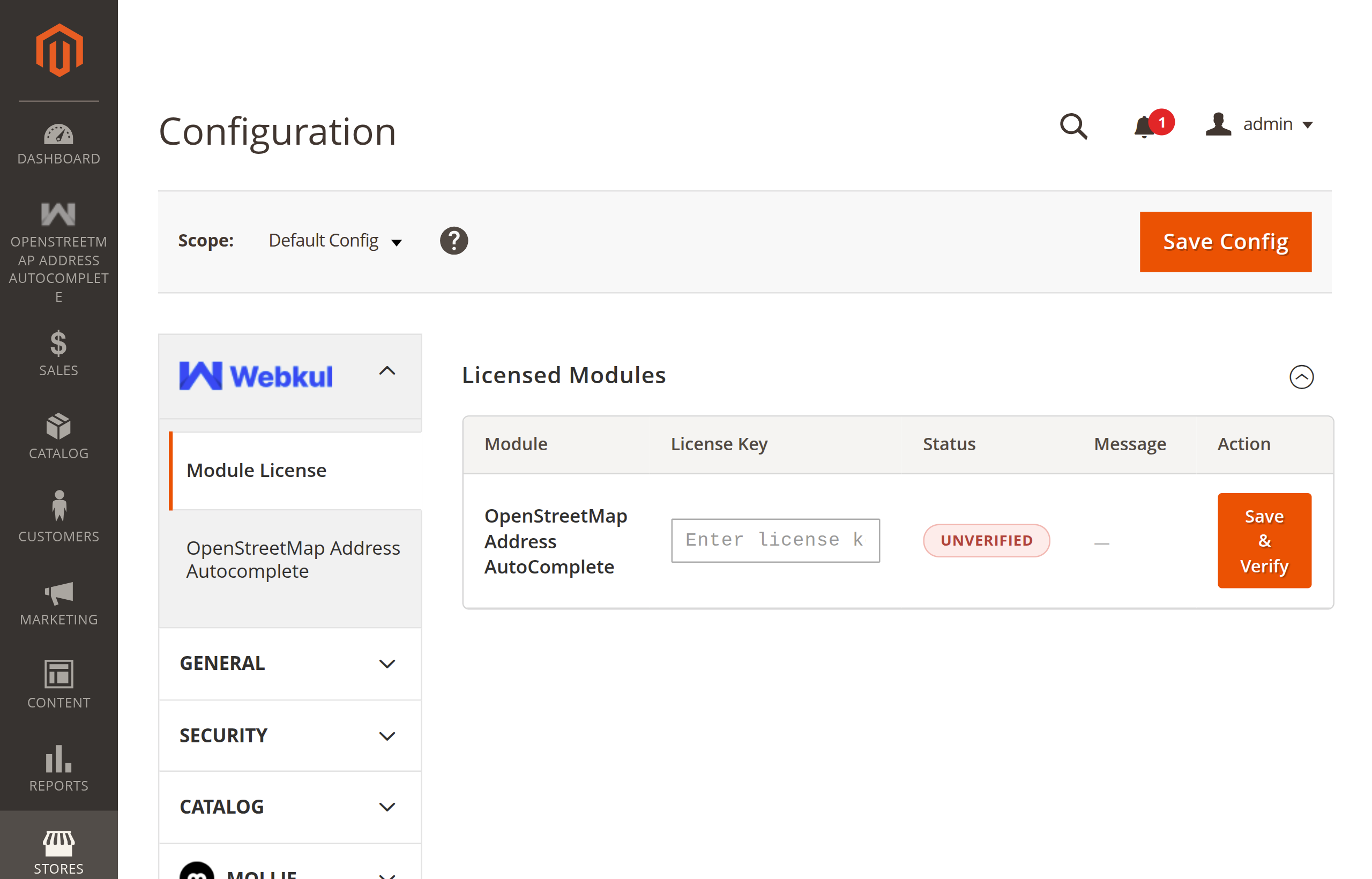
Task: Expand the SECURITY config section
Action: click(290, 735)
